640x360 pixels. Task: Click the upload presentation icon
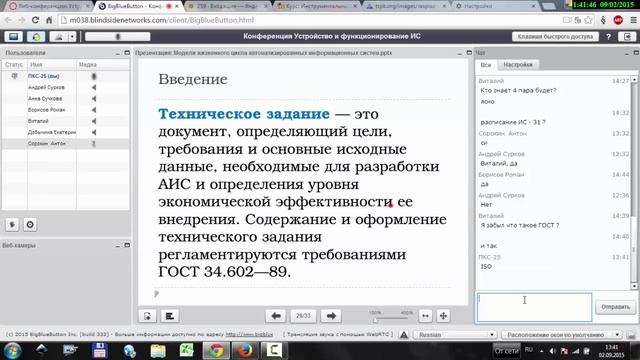tap(147, 316)
